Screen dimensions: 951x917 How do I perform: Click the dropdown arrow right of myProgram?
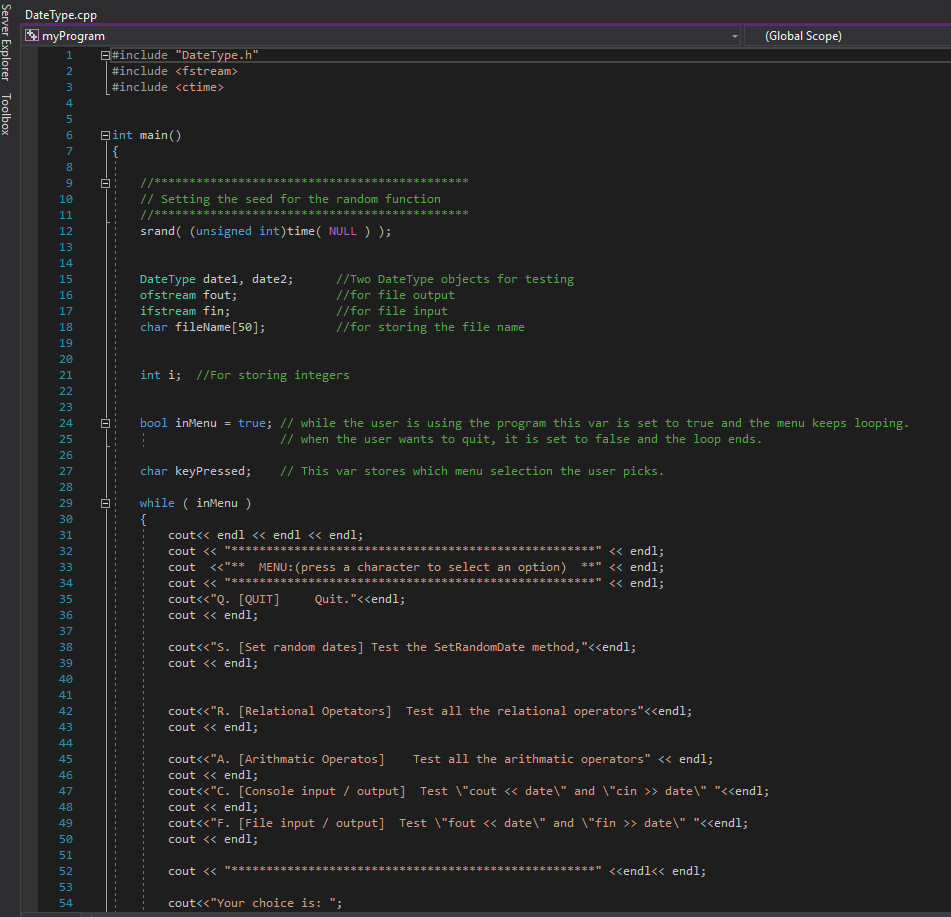click(734, 35)
